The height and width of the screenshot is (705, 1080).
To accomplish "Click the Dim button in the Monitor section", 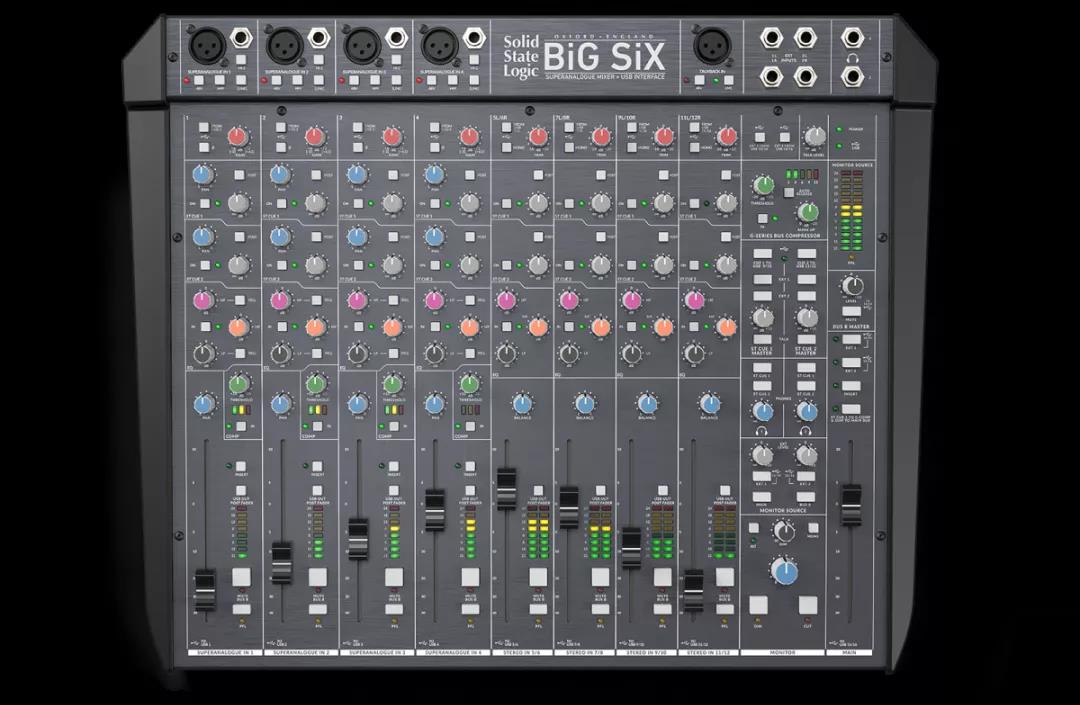I will tap(758, 605).
